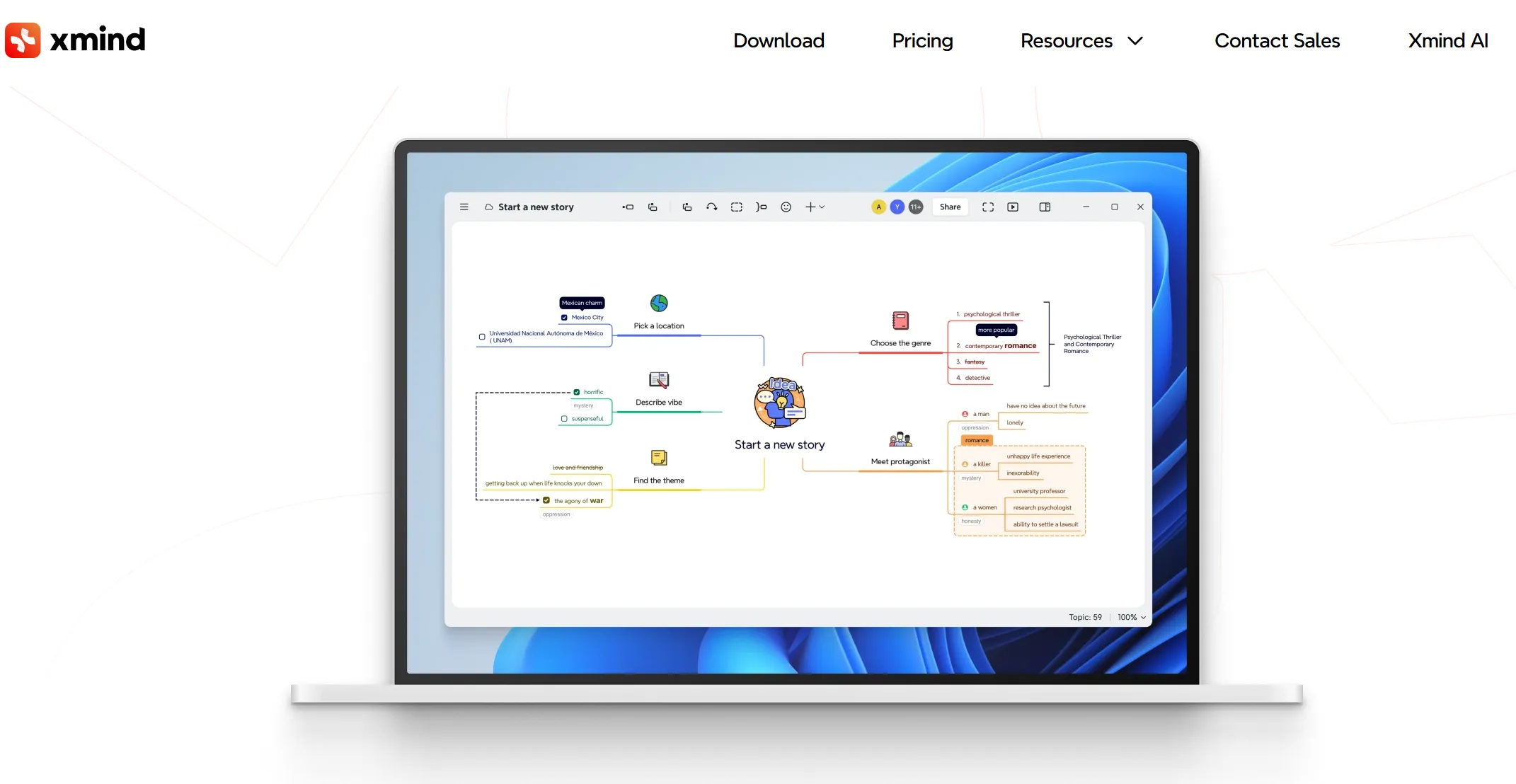Select the boundary tool icon
The height and width of the screenshot is (784, 1516).
point(736,207)
